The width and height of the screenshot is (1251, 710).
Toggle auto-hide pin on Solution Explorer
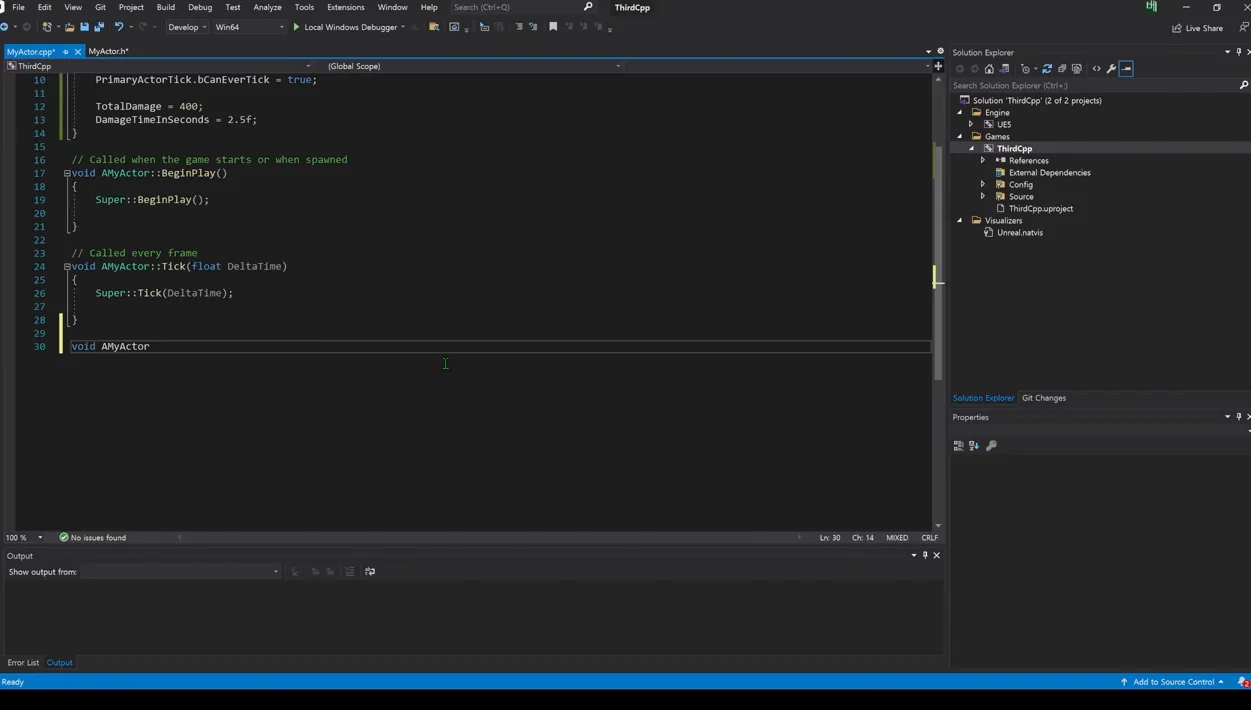click(x=1238, y=52)
